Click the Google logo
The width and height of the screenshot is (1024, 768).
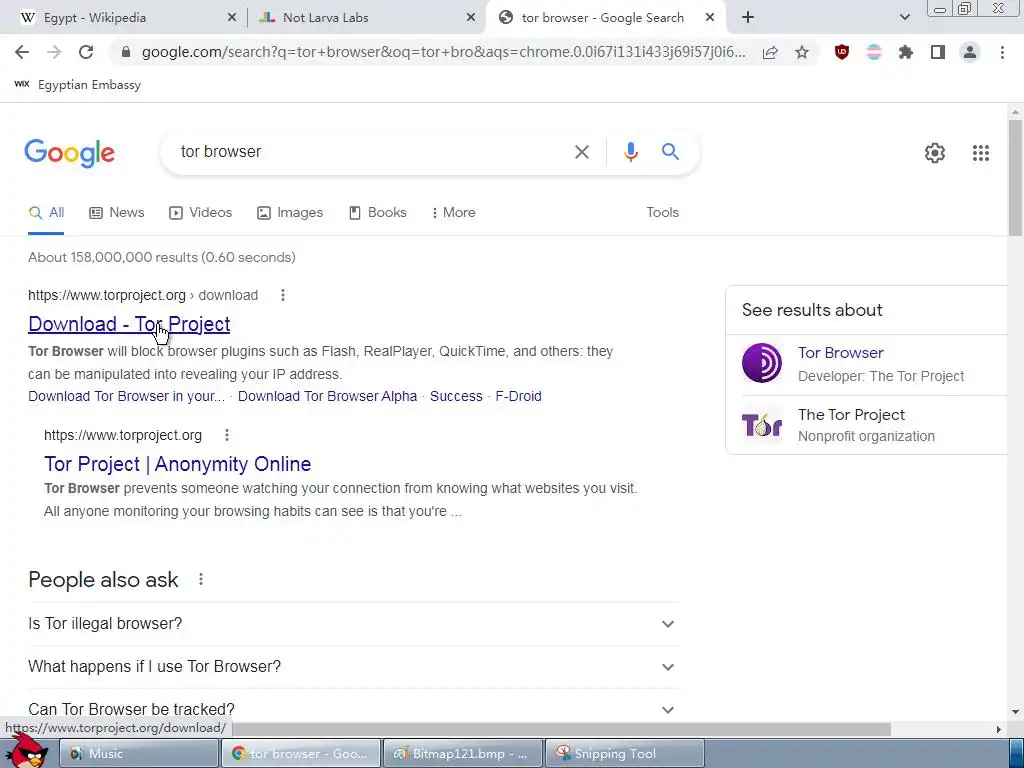[x=70, y=153]
